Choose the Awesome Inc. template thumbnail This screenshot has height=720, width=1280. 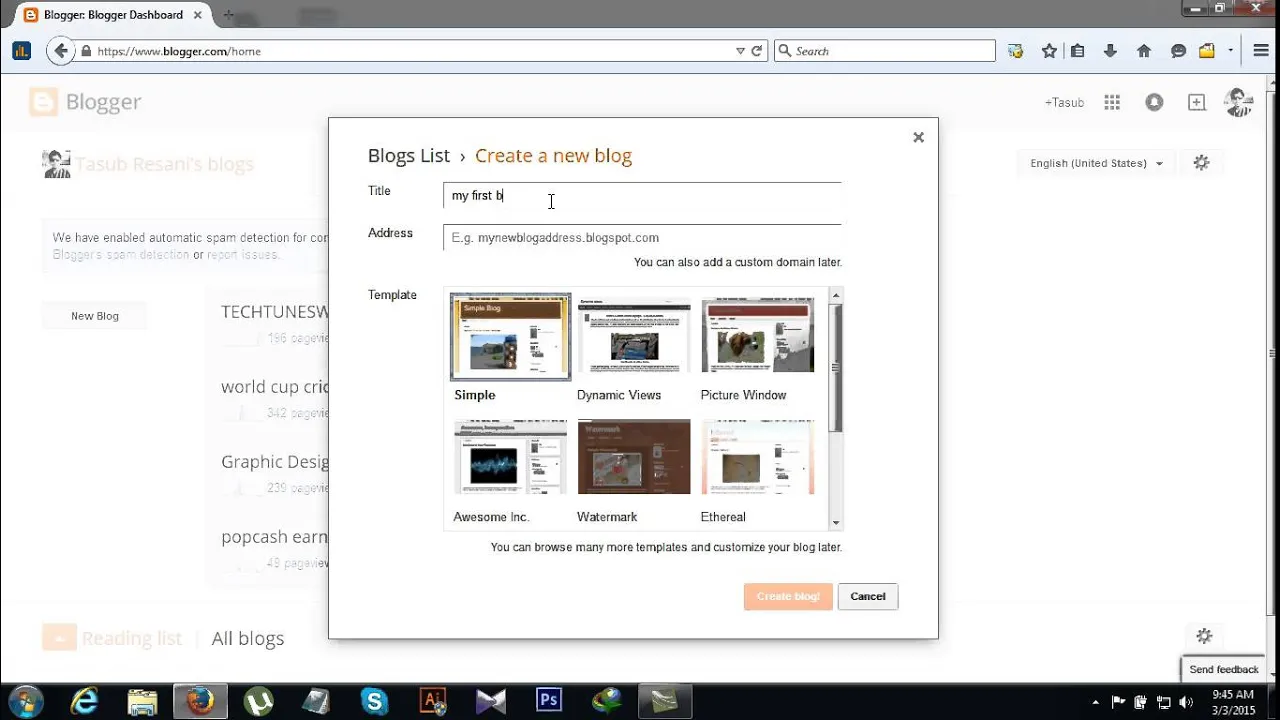click(x=510, y=457)
